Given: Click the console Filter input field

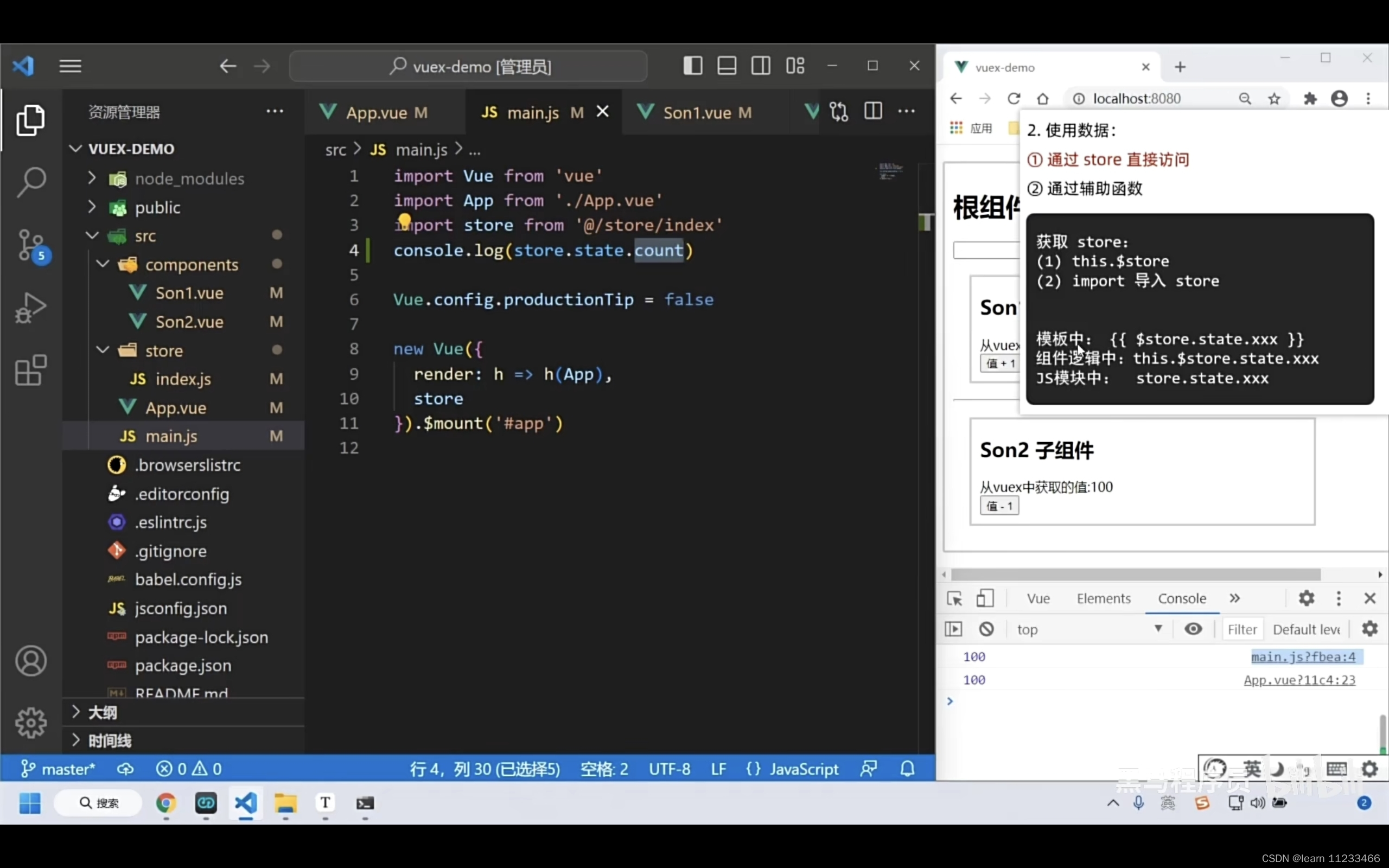Looking at the screenshot, I should coord(1241,629).
